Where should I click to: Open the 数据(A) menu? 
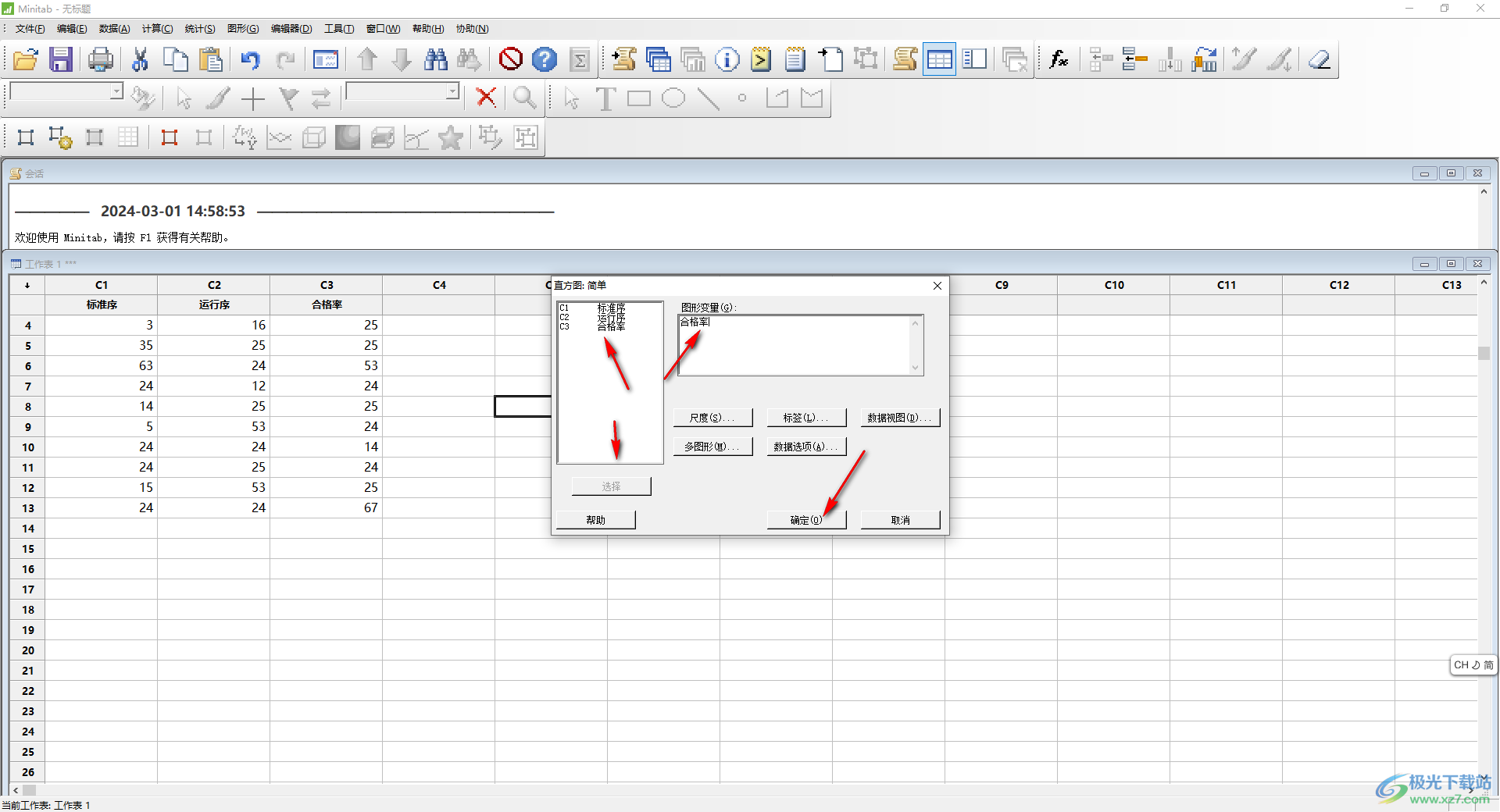(x=114, y=29)
